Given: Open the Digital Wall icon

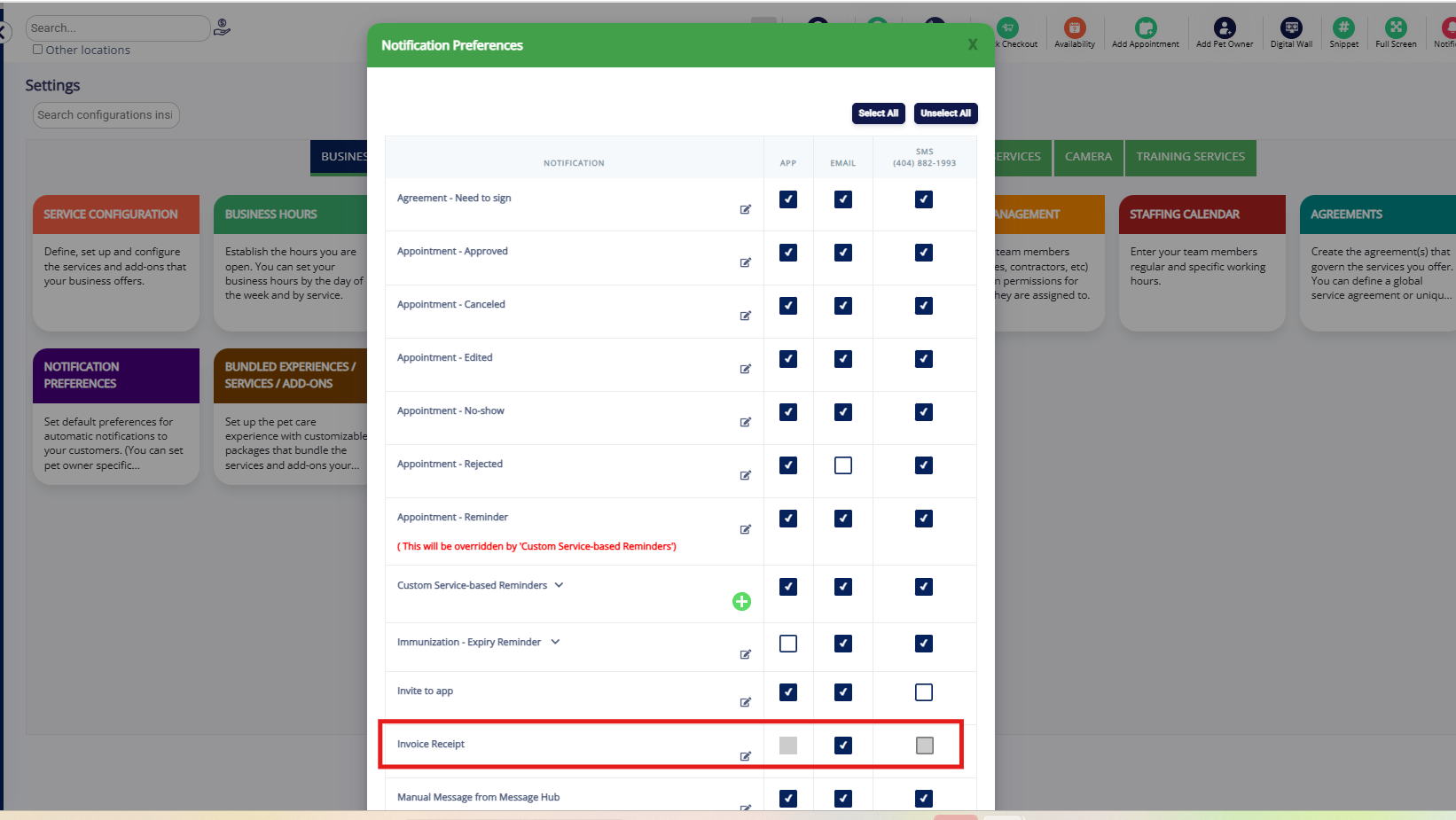Looking at the screenshot, I should tap(1291, 28).
